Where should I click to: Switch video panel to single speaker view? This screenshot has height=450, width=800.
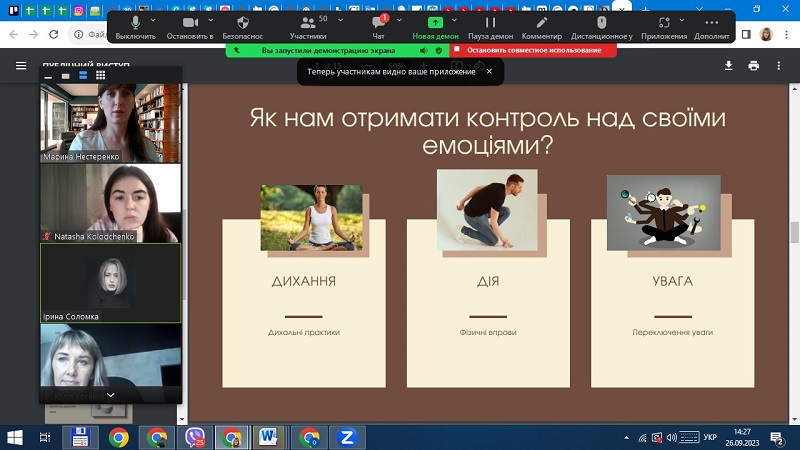pyautogui.click(x=65, y=76)
